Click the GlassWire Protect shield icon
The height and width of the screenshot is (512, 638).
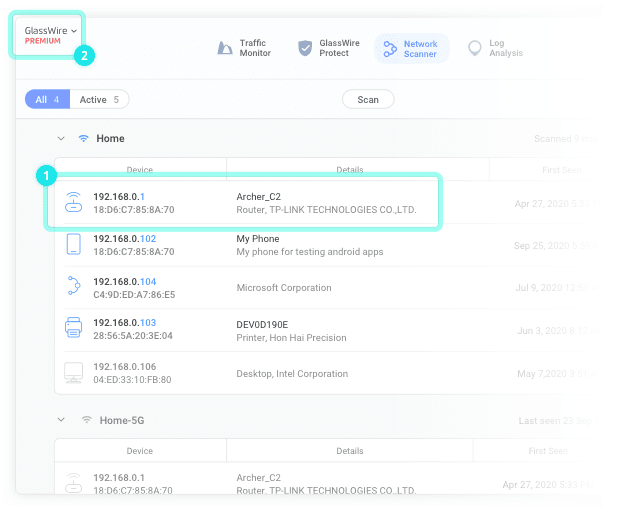[x=305, y=48]
